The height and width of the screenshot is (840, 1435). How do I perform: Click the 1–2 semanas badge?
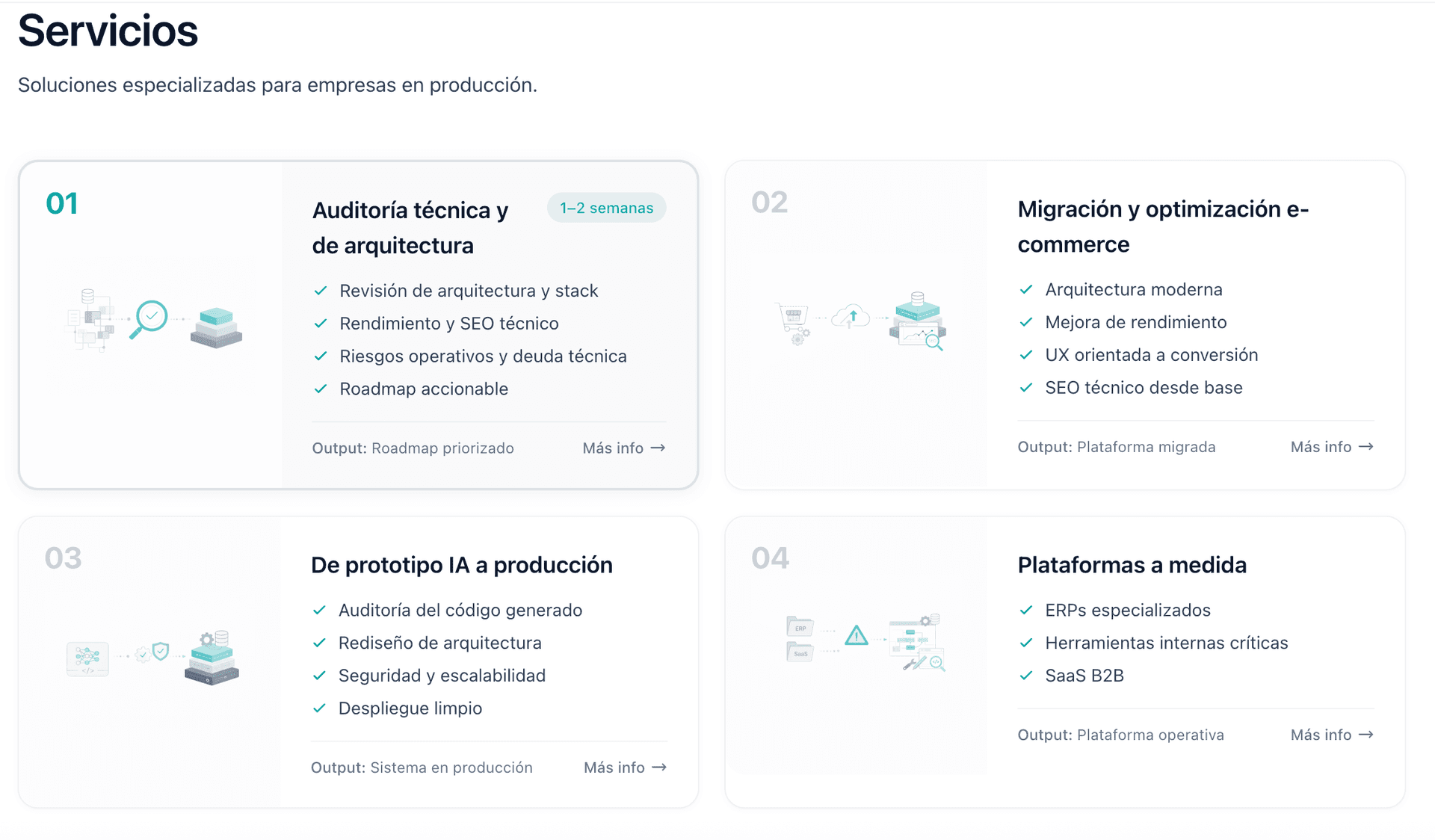coord(607,208)
